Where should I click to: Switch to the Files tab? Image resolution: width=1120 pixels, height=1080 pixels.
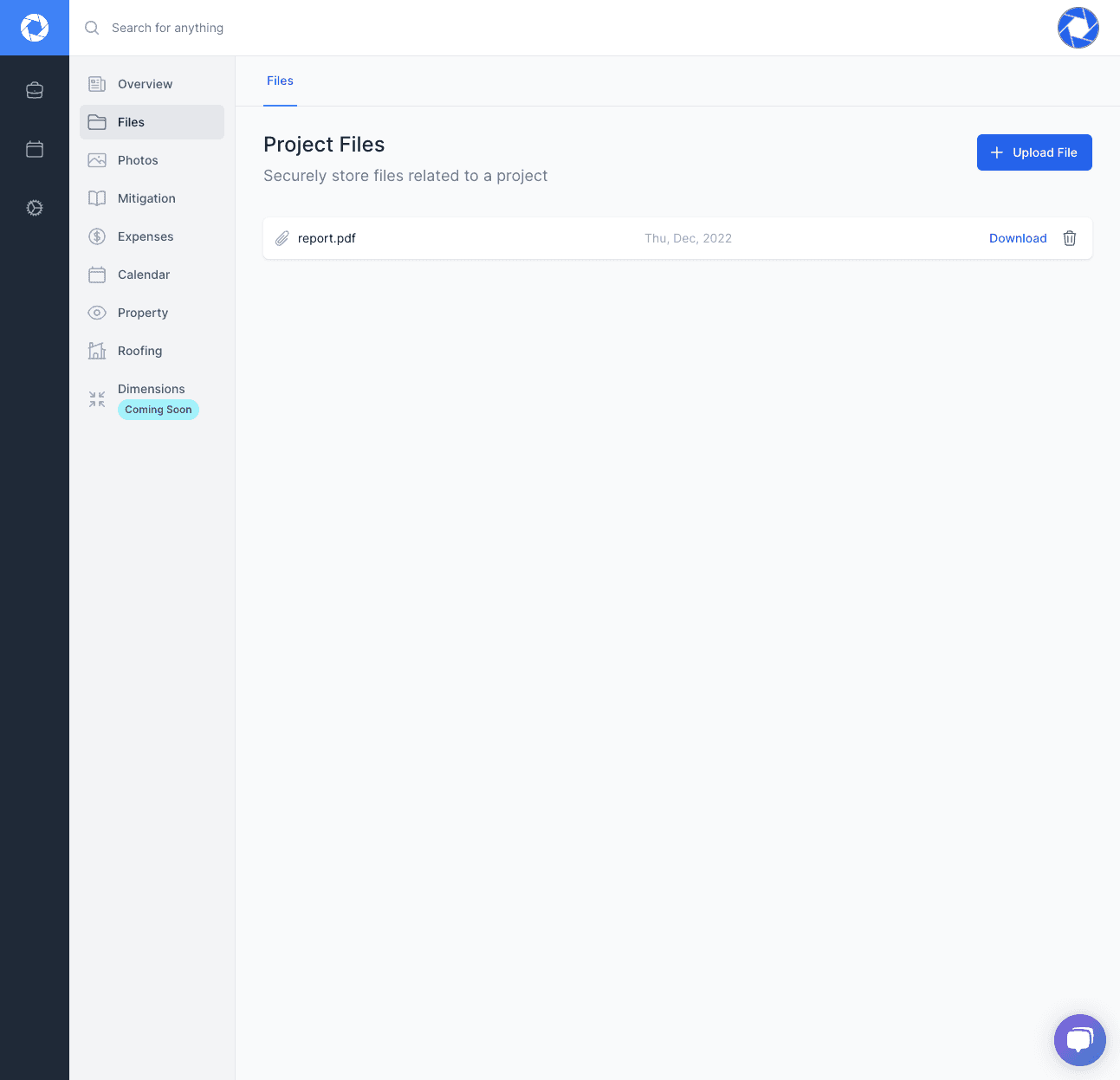coord(280,81)
